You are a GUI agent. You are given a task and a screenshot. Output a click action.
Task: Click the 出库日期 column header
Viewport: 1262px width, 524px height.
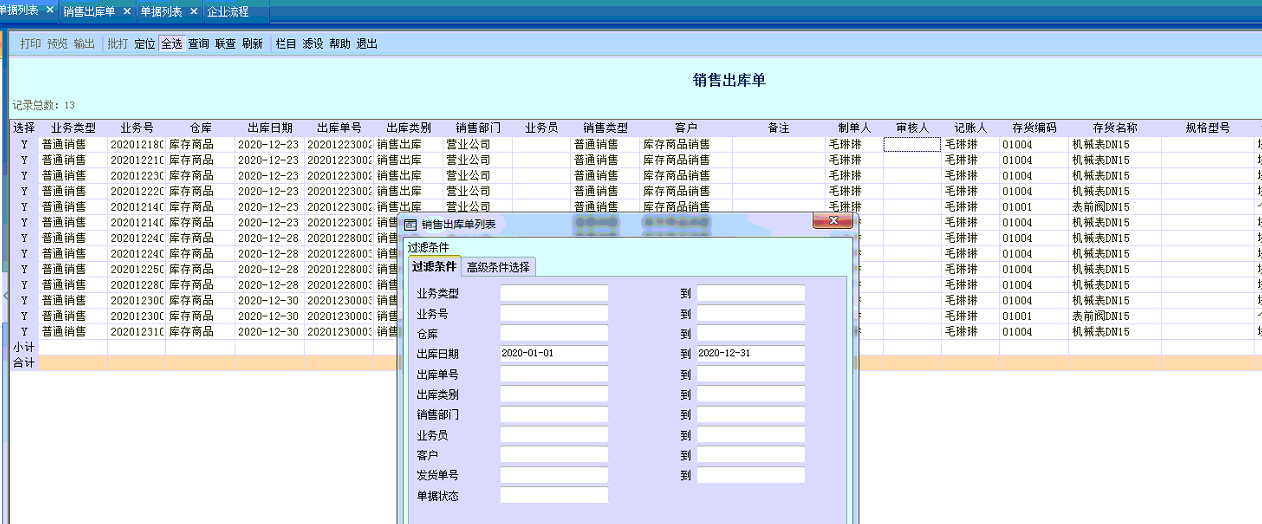pyautogui.click(x=270, y=129)
